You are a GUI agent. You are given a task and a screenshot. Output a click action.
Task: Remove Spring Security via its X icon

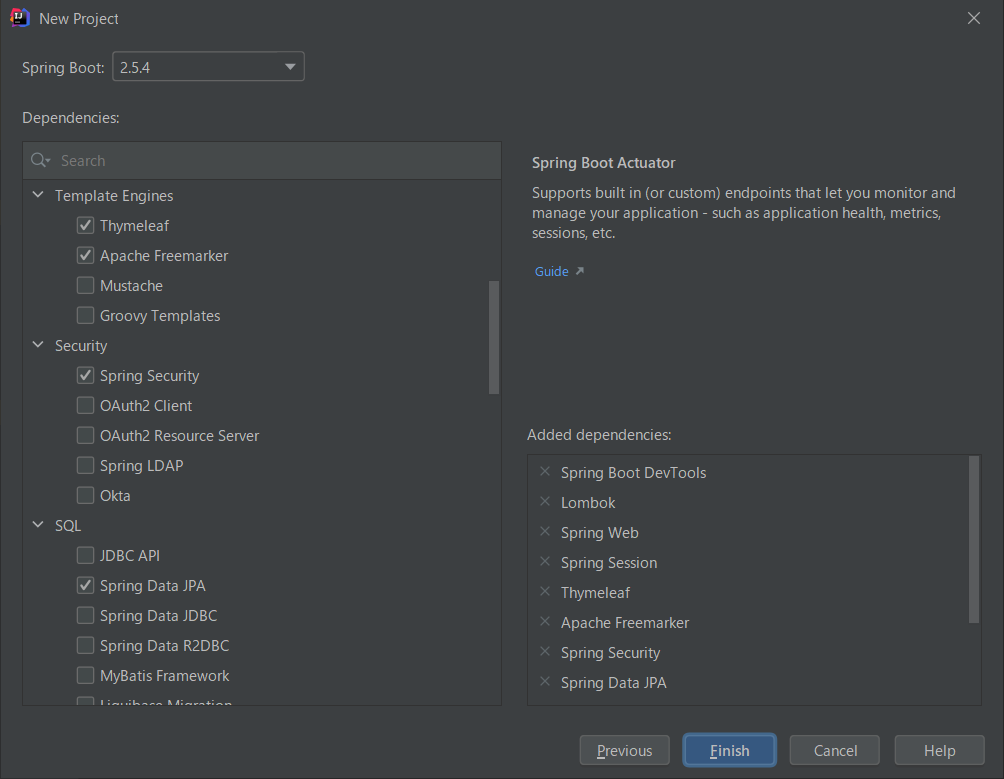pos(545,652)
